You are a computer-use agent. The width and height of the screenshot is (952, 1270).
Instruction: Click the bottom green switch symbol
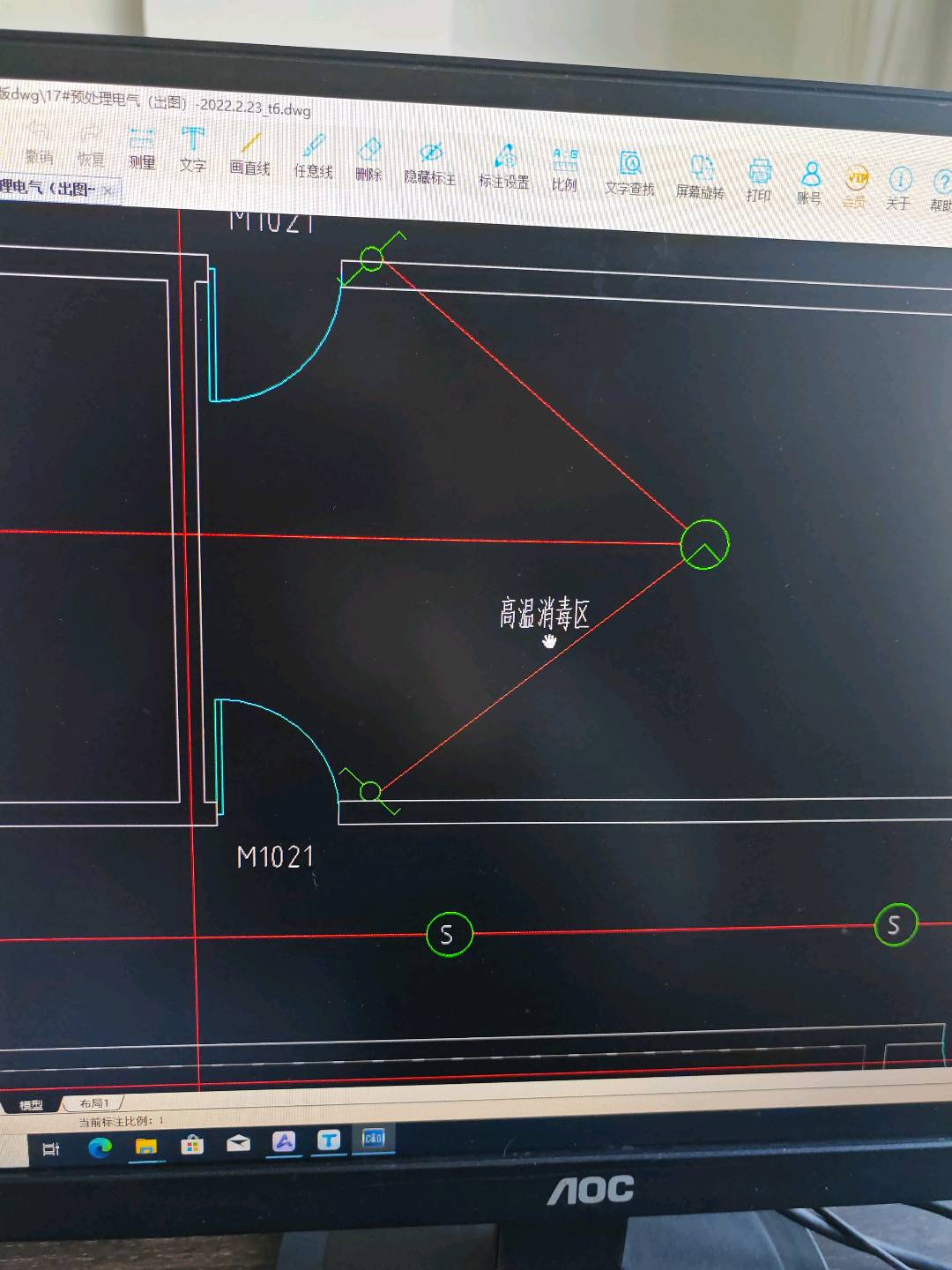coord(371,791)
